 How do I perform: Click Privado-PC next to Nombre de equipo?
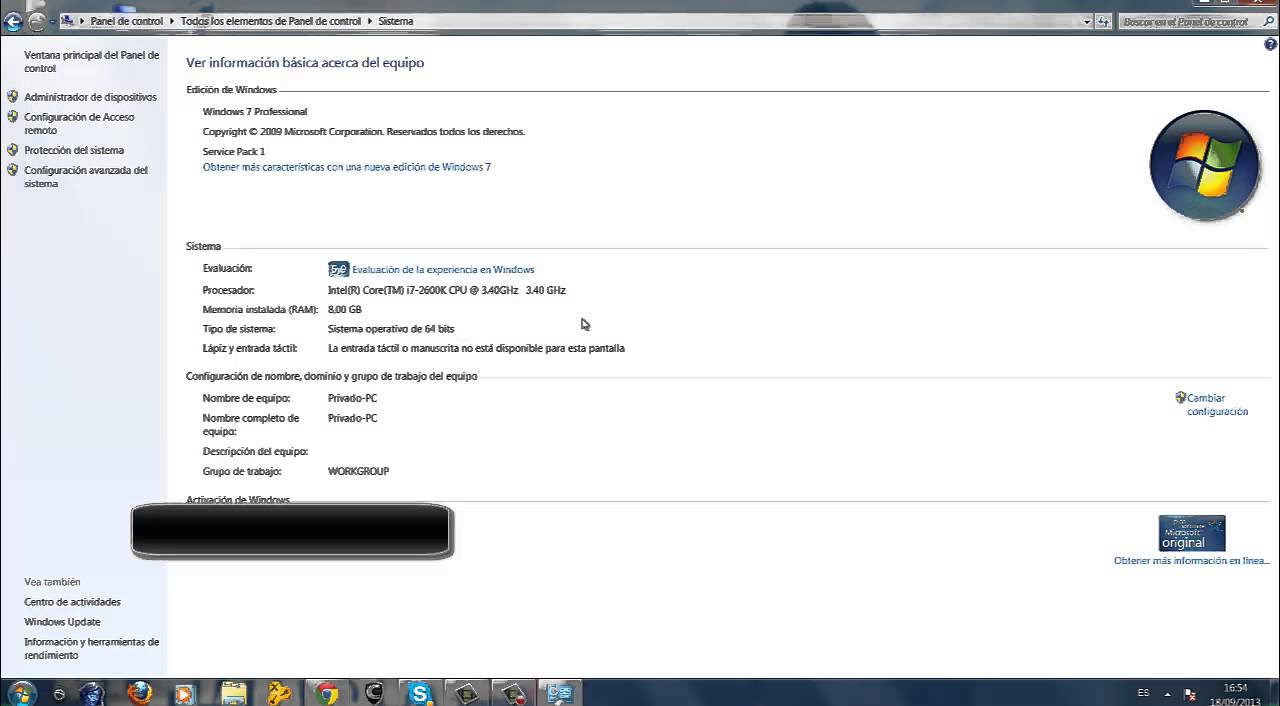coord(352,398)
